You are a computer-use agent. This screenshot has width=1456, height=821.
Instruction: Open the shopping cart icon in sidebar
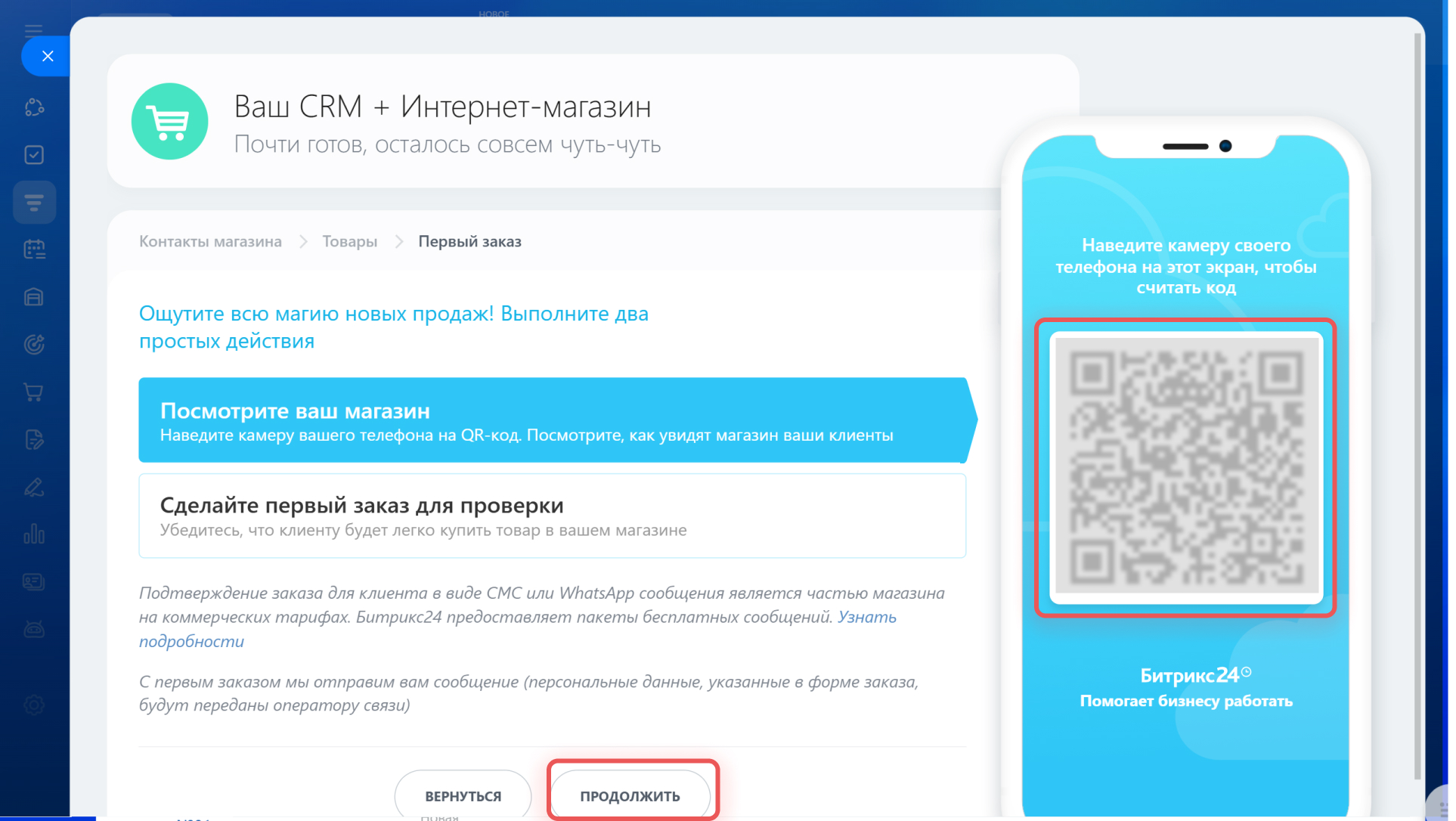coord(34,392)
